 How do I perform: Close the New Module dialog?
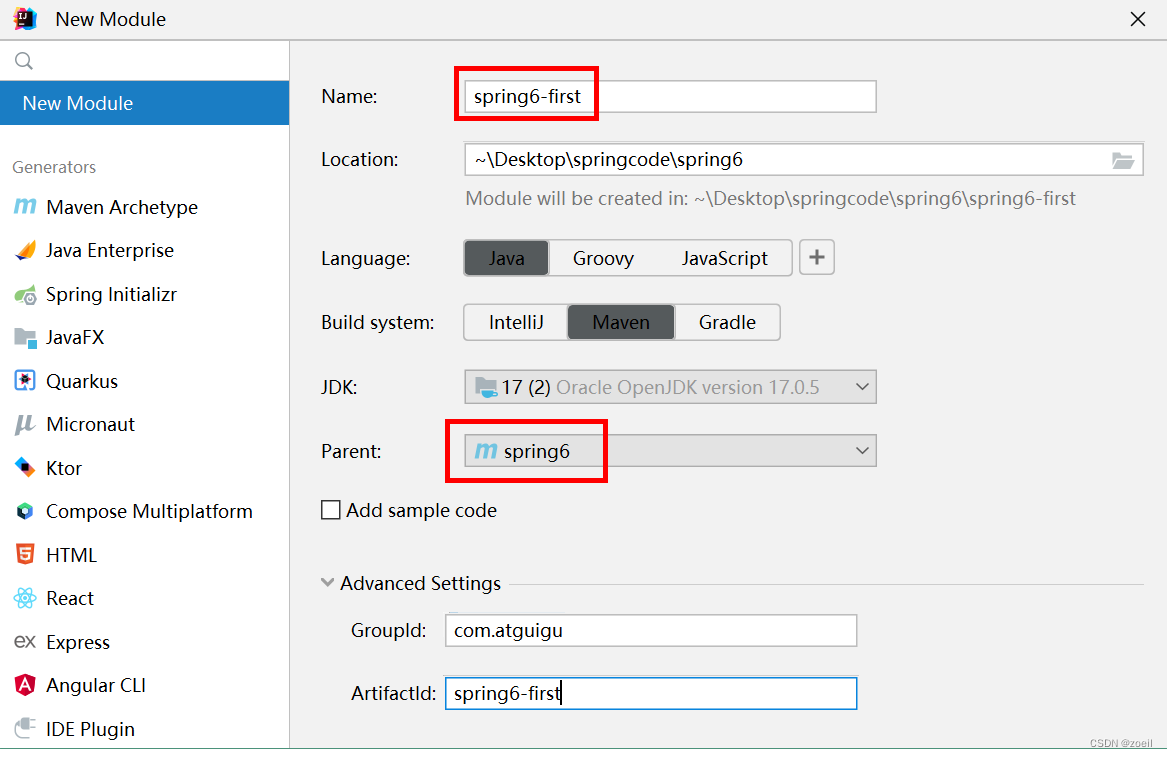(1138, 19)
